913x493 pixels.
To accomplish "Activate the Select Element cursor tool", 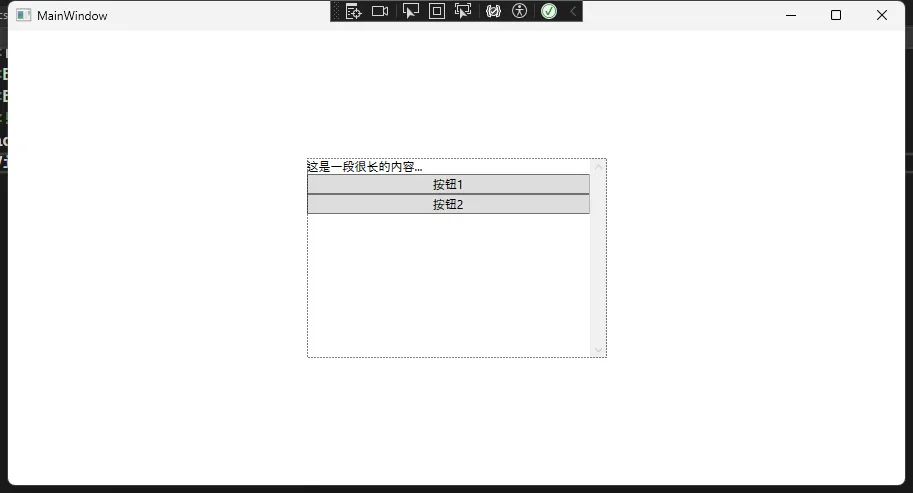I will (410, 11).
